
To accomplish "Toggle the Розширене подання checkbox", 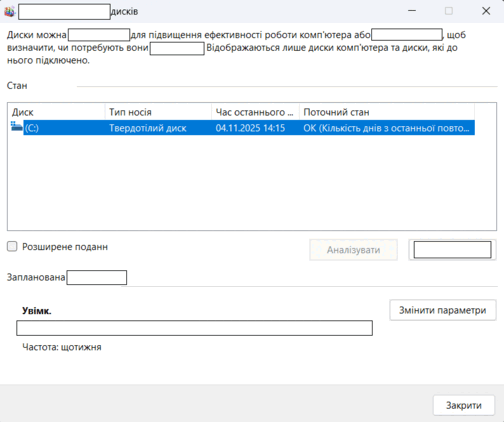I will 12,247.
